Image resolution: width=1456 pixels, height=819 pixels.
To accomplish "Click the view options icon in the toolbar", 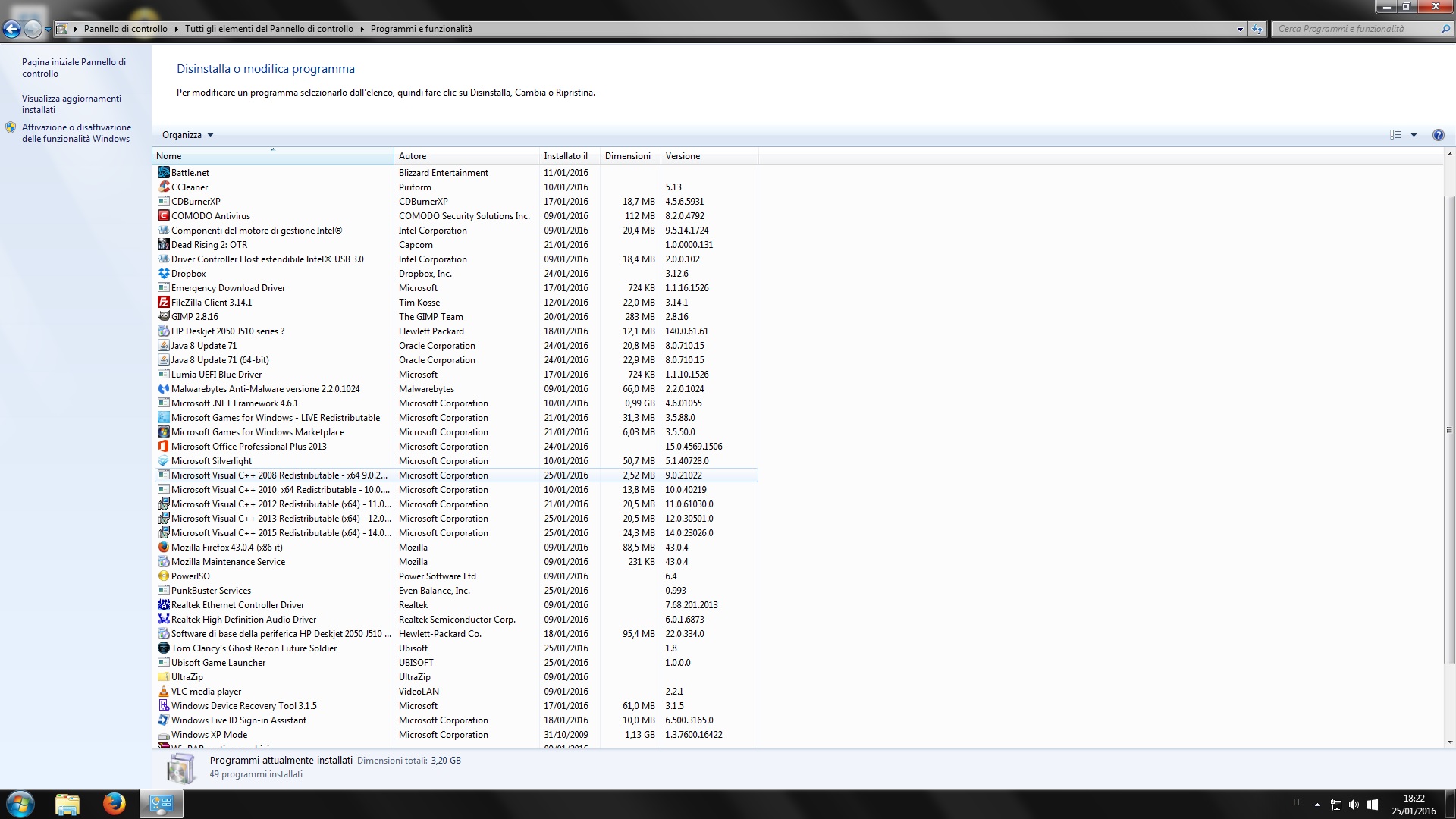I will pyautogui.click(x=1395, y=135).
